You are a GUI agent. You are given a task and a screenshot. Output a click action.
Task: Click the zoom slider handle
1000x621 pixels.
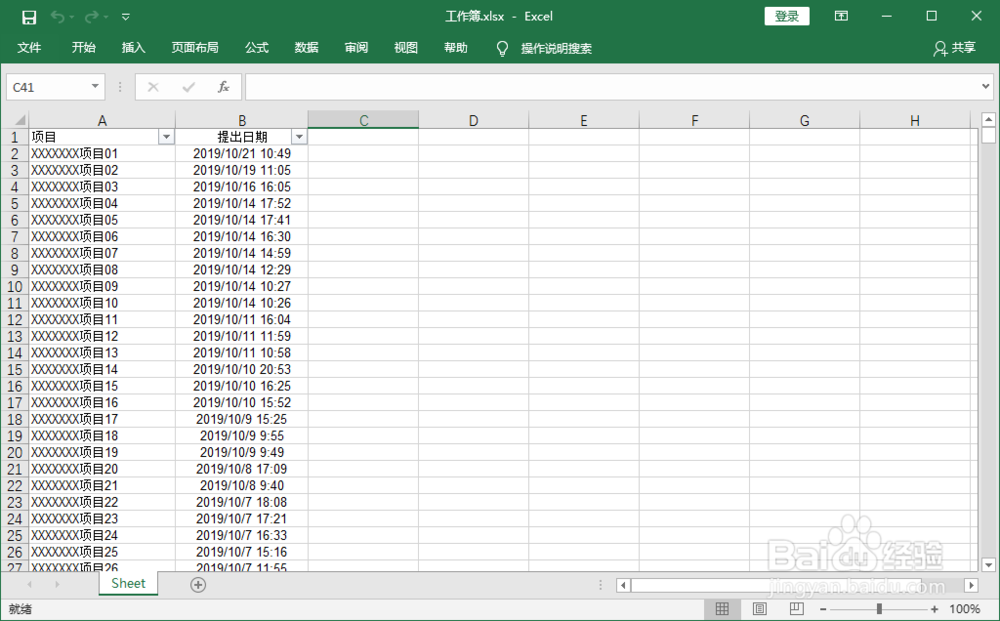pyautogui.click(x=879, y=610)
